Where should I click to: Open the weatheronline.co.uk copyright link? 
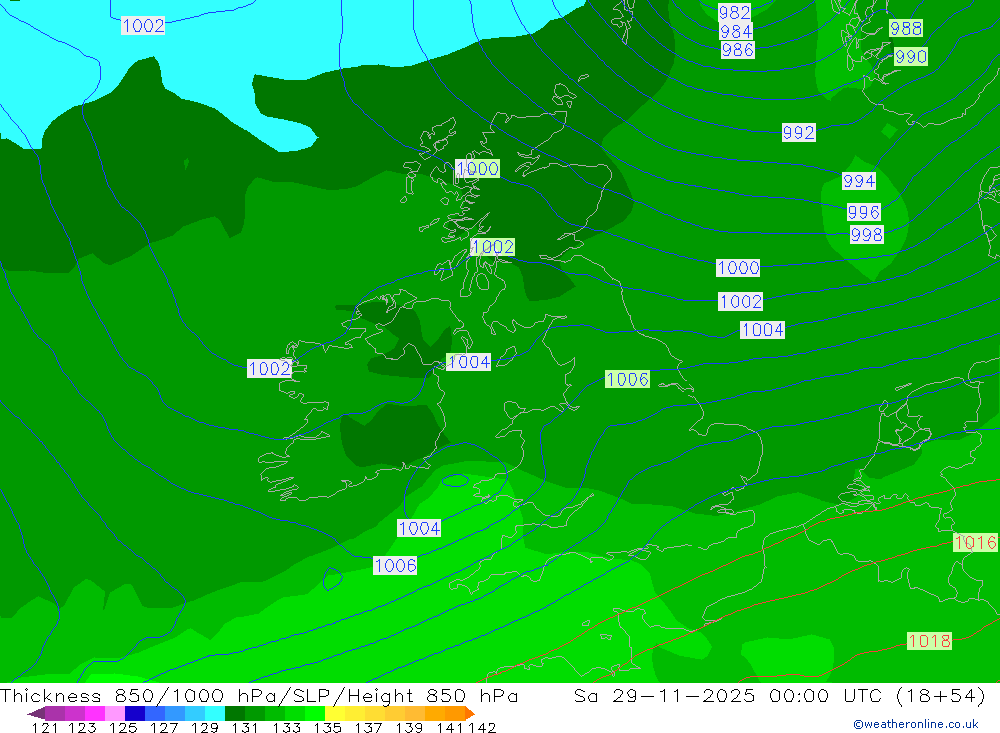coord(916,724)
